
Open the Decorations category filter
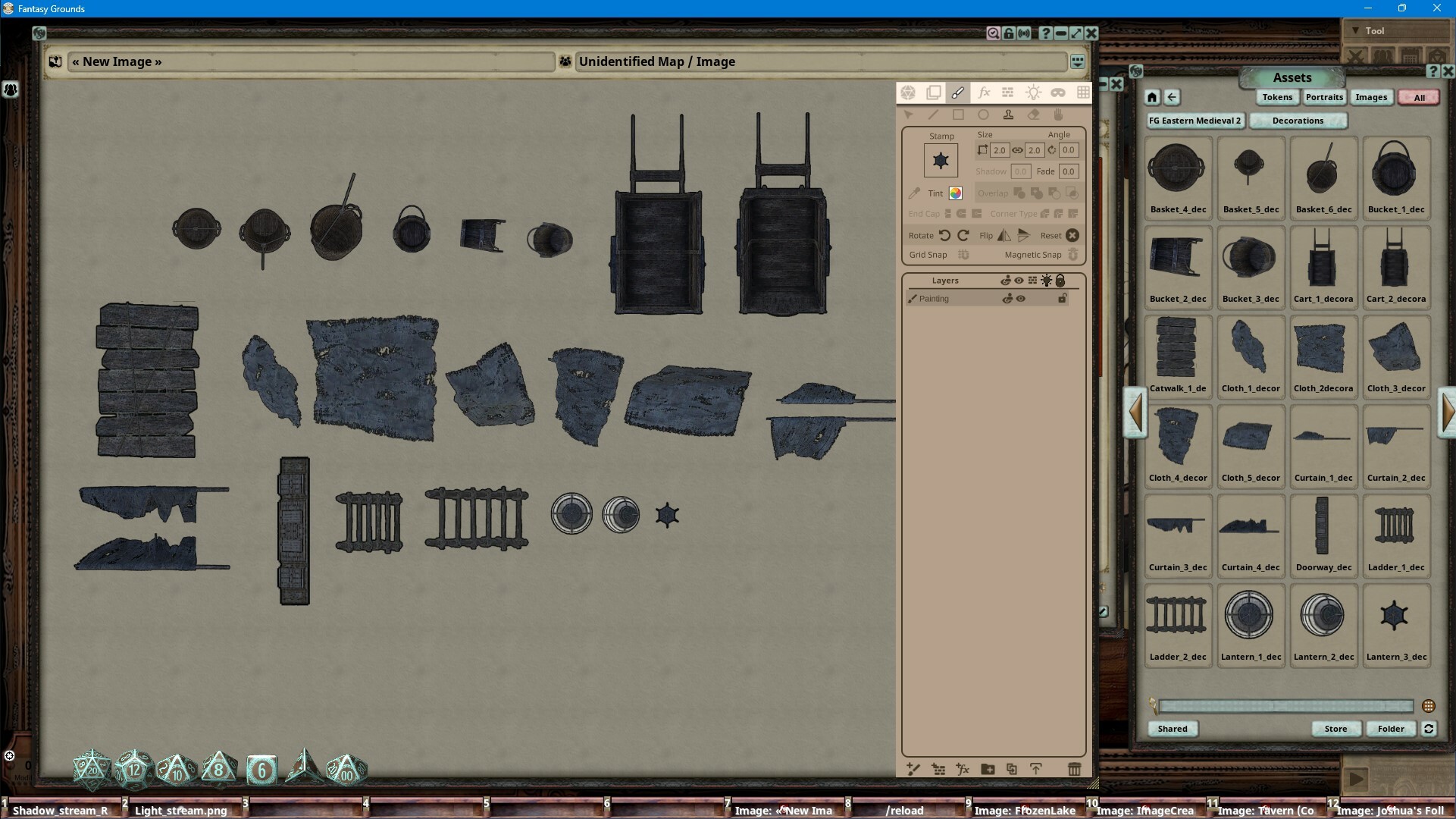1298,121
